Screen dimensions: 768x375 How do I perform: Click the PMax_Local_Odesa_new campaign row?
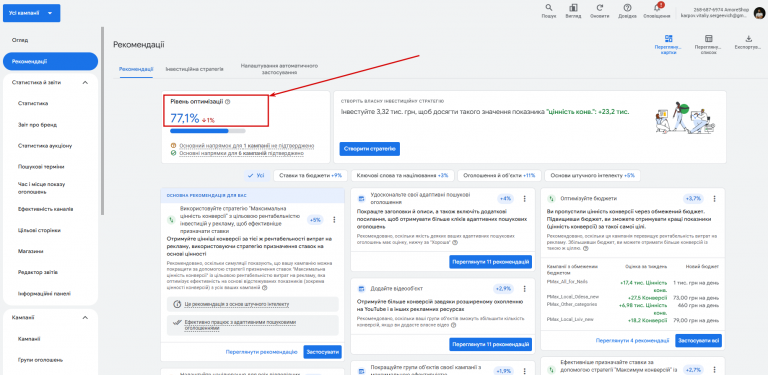633,297
